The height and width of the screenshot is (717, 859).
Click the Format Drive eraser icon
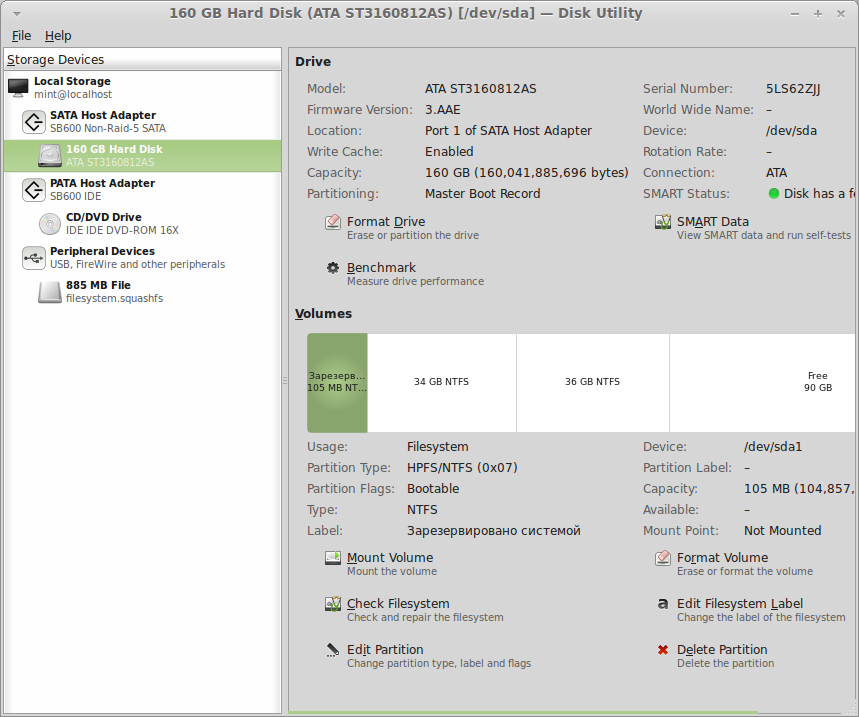click(x=333, y=222)
